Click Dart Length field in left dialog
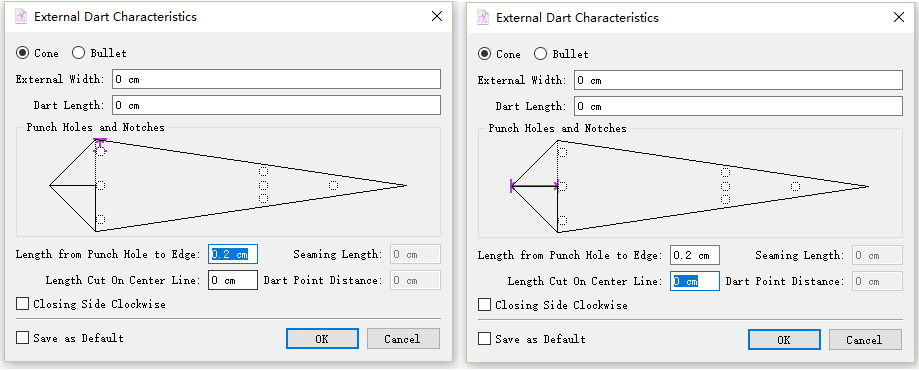The image size is (919, 370). tap(276, 105)
